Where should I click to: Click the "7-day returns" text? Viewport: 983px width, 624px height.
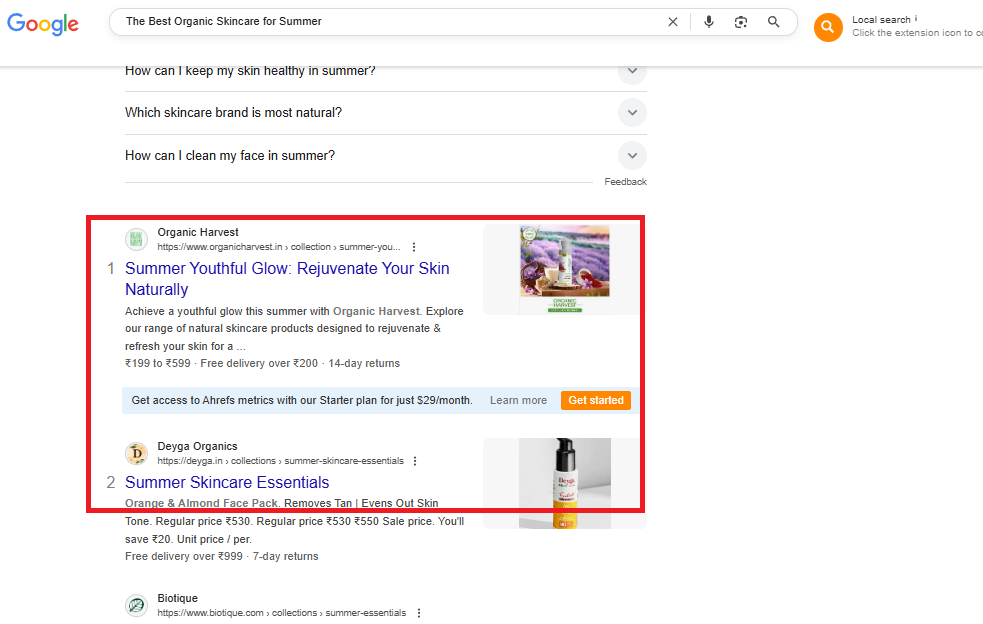point(286,556)
